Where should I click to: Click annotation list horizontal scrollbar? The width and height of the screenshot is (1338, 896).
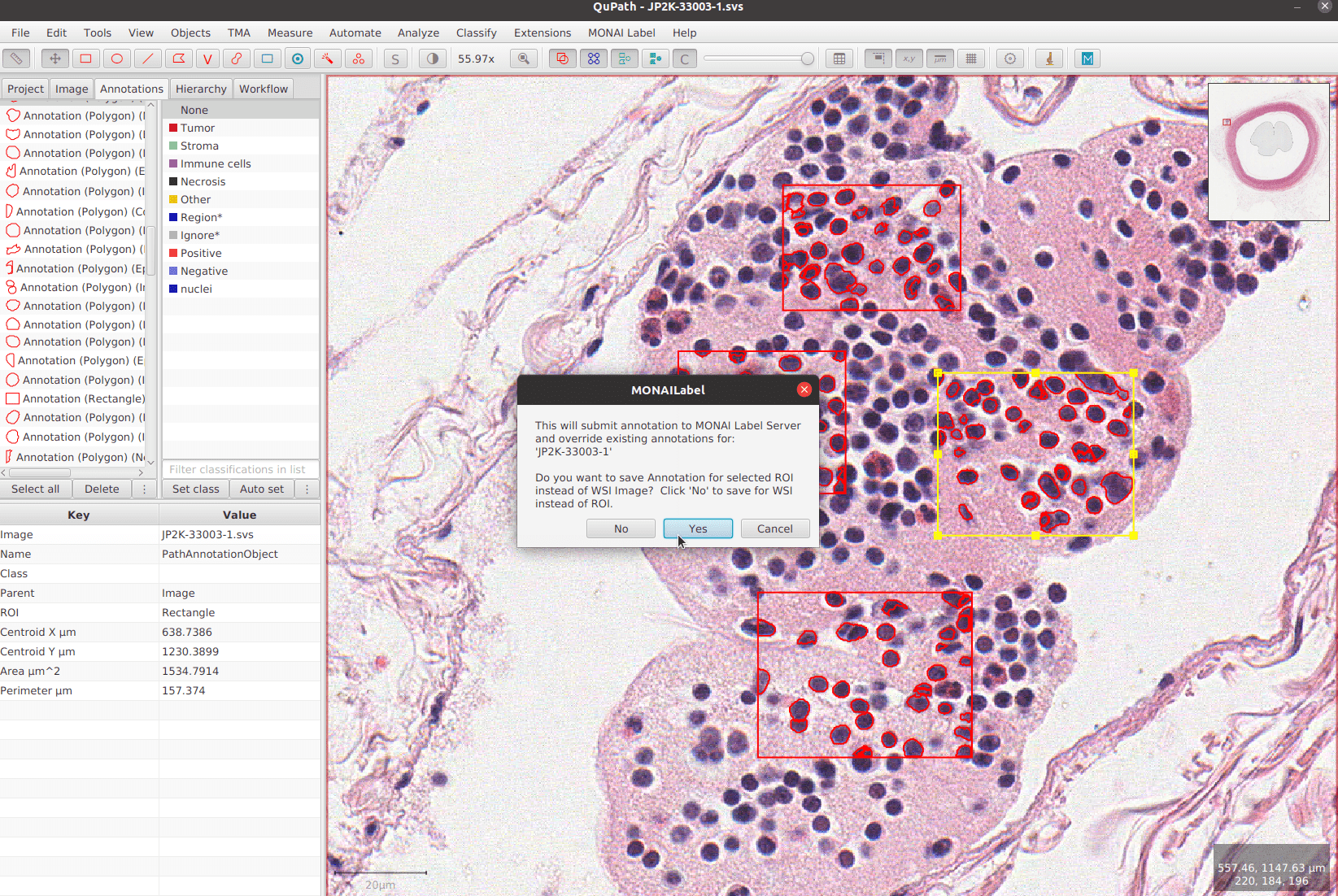click(x=72, y=472)
